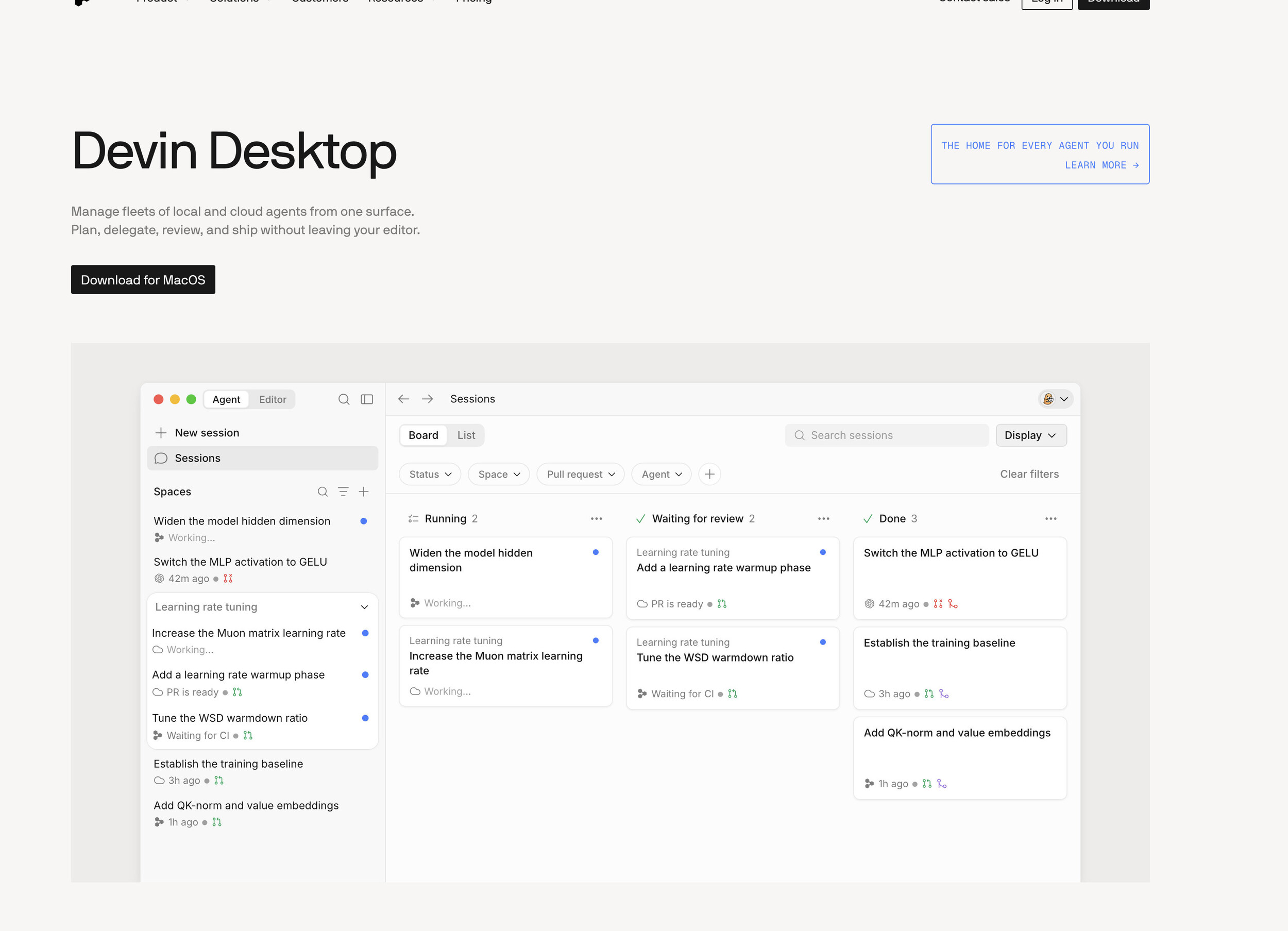The width and height of the screenshot is (1288, 931).
Task: Click the purple merge icon on Add QK-norm card
Action: [x=942, y=783]
